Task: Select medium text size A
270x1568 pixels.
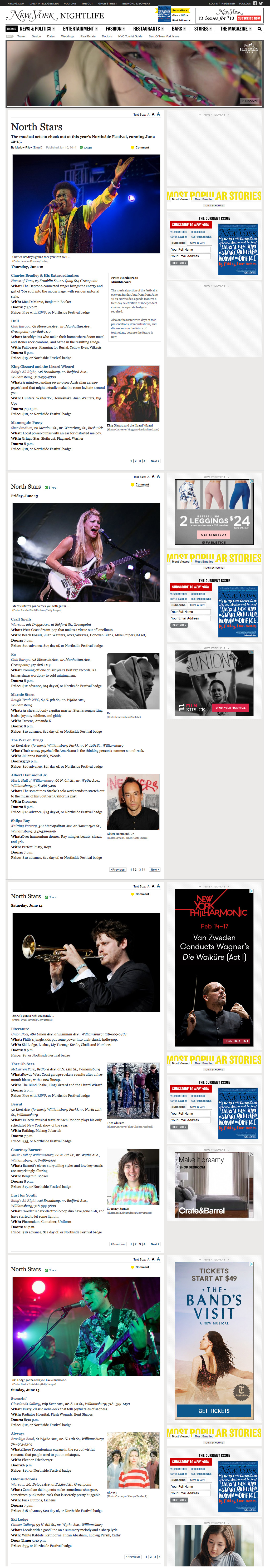Action: 153,115
